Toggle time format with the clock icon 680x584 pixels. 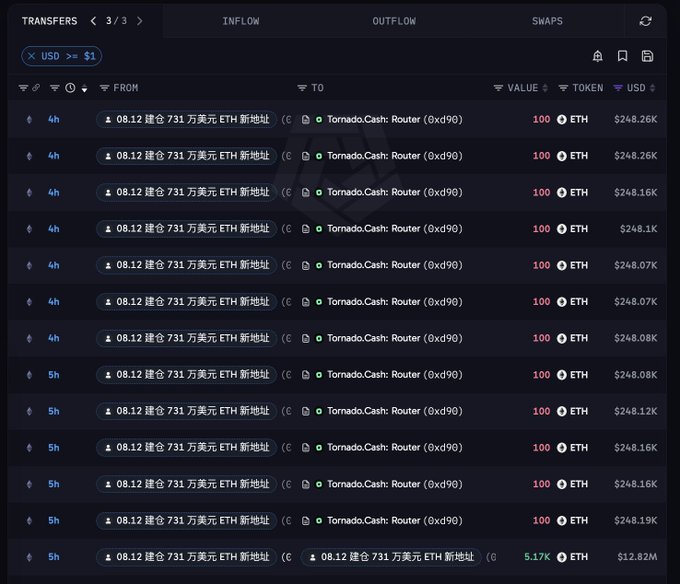pos(70,88)
